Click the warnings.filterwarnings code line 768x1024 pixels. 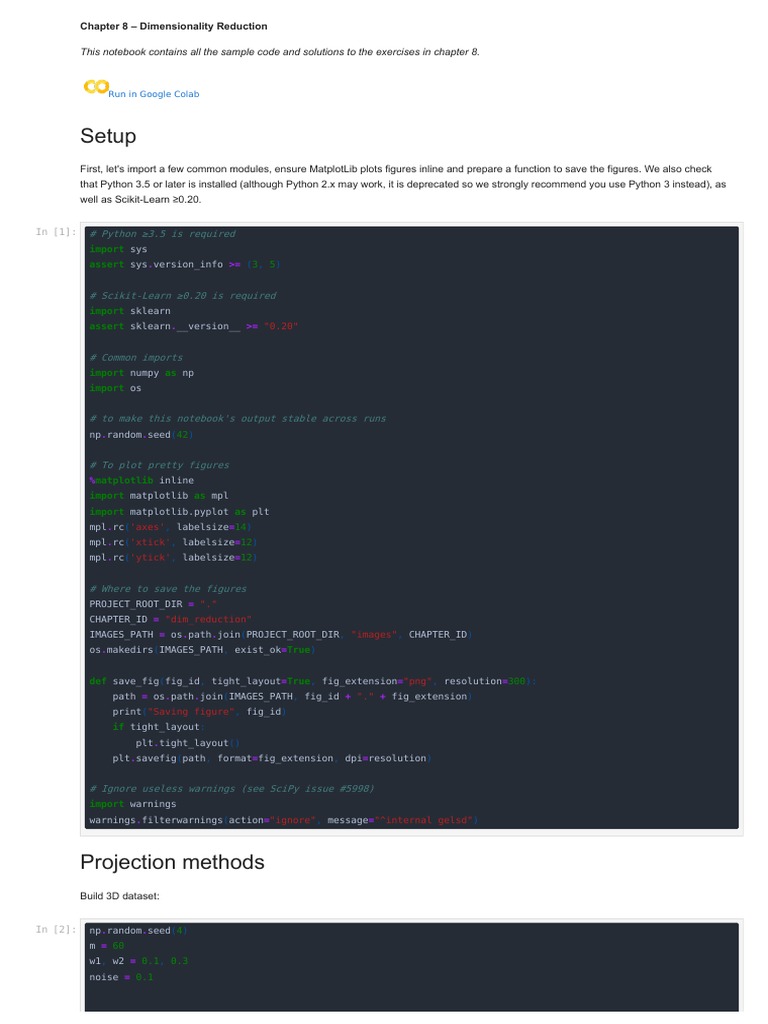click(x=284, y=820)
